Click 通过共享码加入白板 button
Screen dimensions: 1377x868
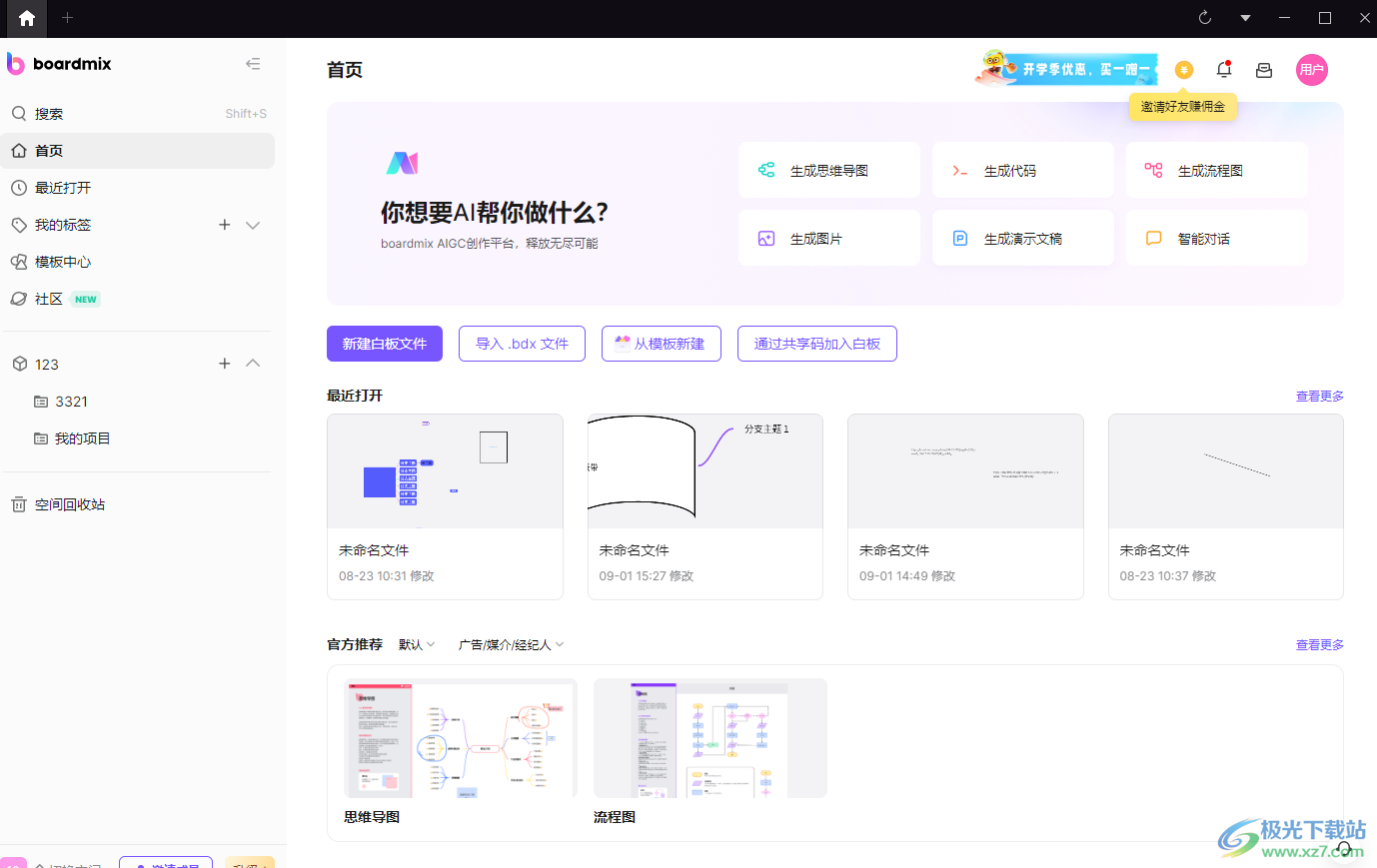(x=817, y=344)
